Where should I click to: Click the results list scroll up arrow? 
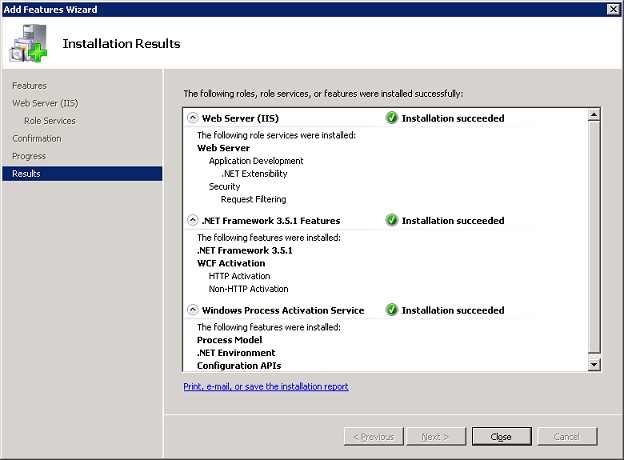click(x=594, y=115)
